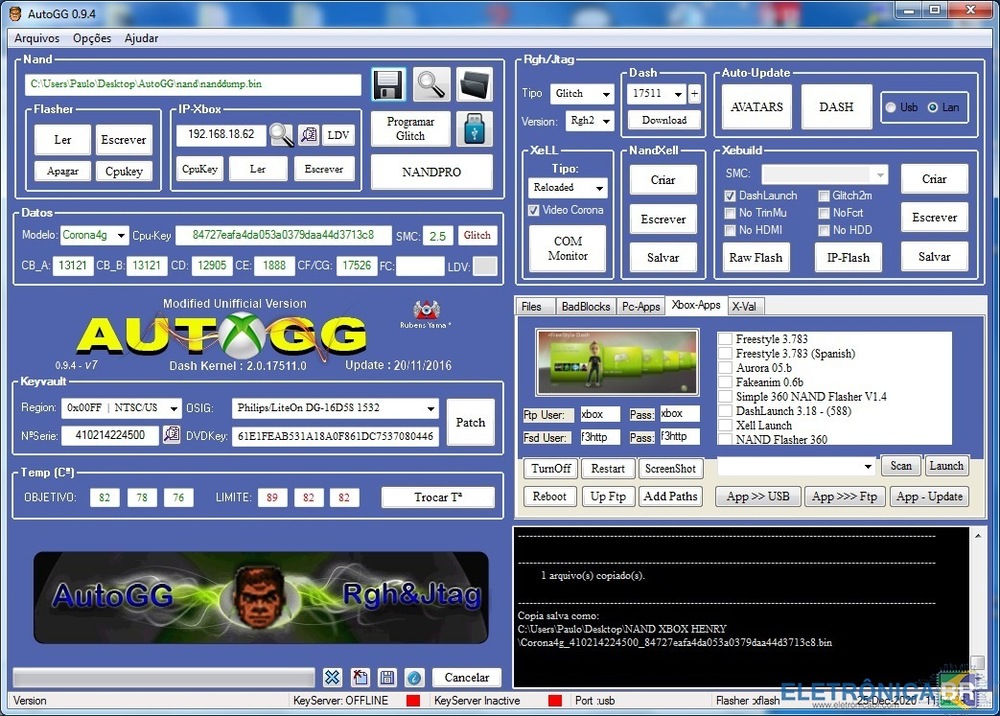Switch to the BadBlocks tab

tap(585, 307)
